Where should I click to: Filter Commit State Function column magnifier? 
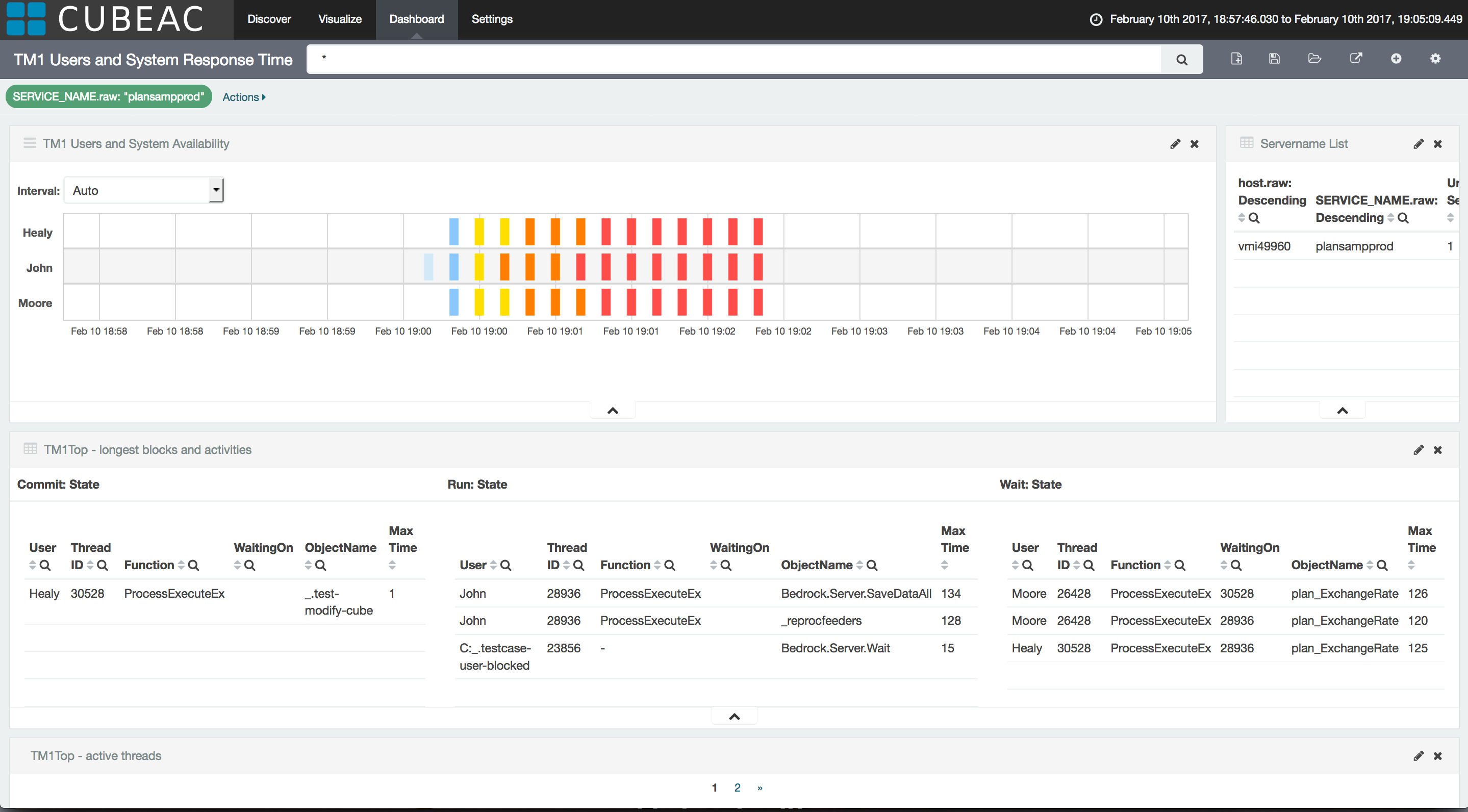point(193,565)
